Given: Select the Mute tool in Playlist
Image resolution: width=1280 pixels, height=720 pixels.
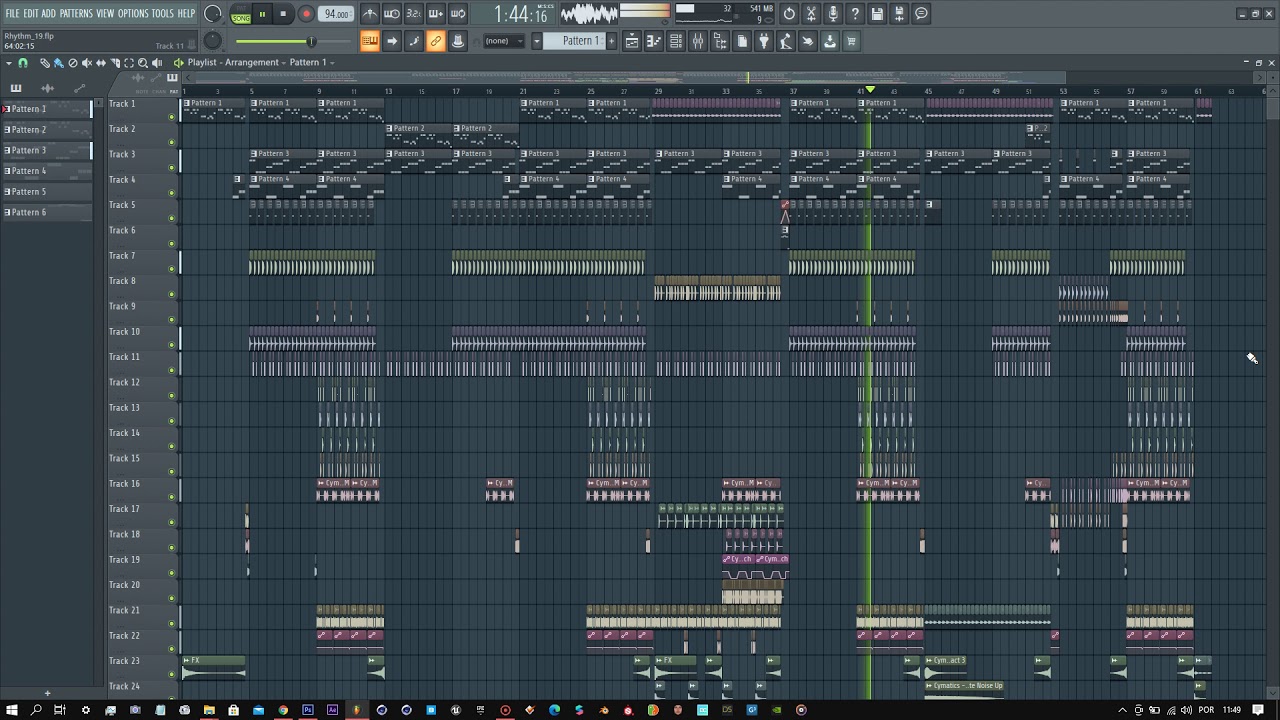Looking at the screenshot, I should click(87, 63).
